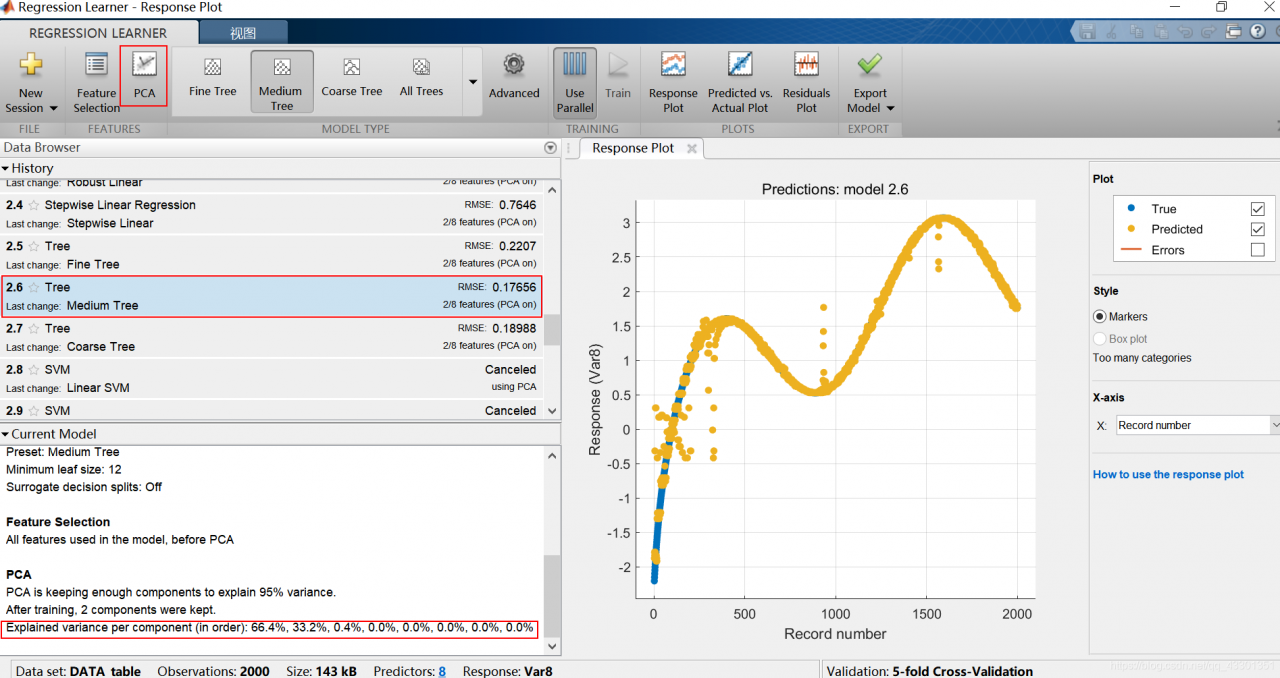Viewport: 1280px width, 678px height.
Task: Open the Predicted vs. Actual Plot
Action: click(x=740, y=82)
